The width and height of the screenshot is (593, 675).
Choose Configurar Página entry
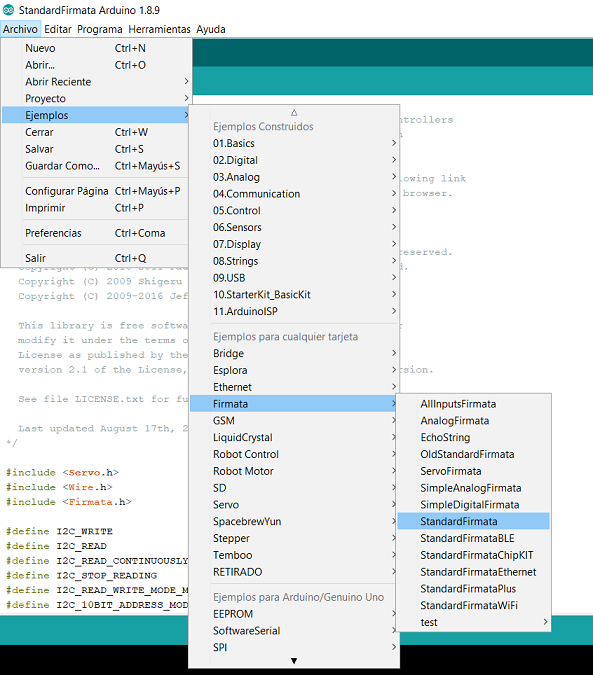(96, 191)
